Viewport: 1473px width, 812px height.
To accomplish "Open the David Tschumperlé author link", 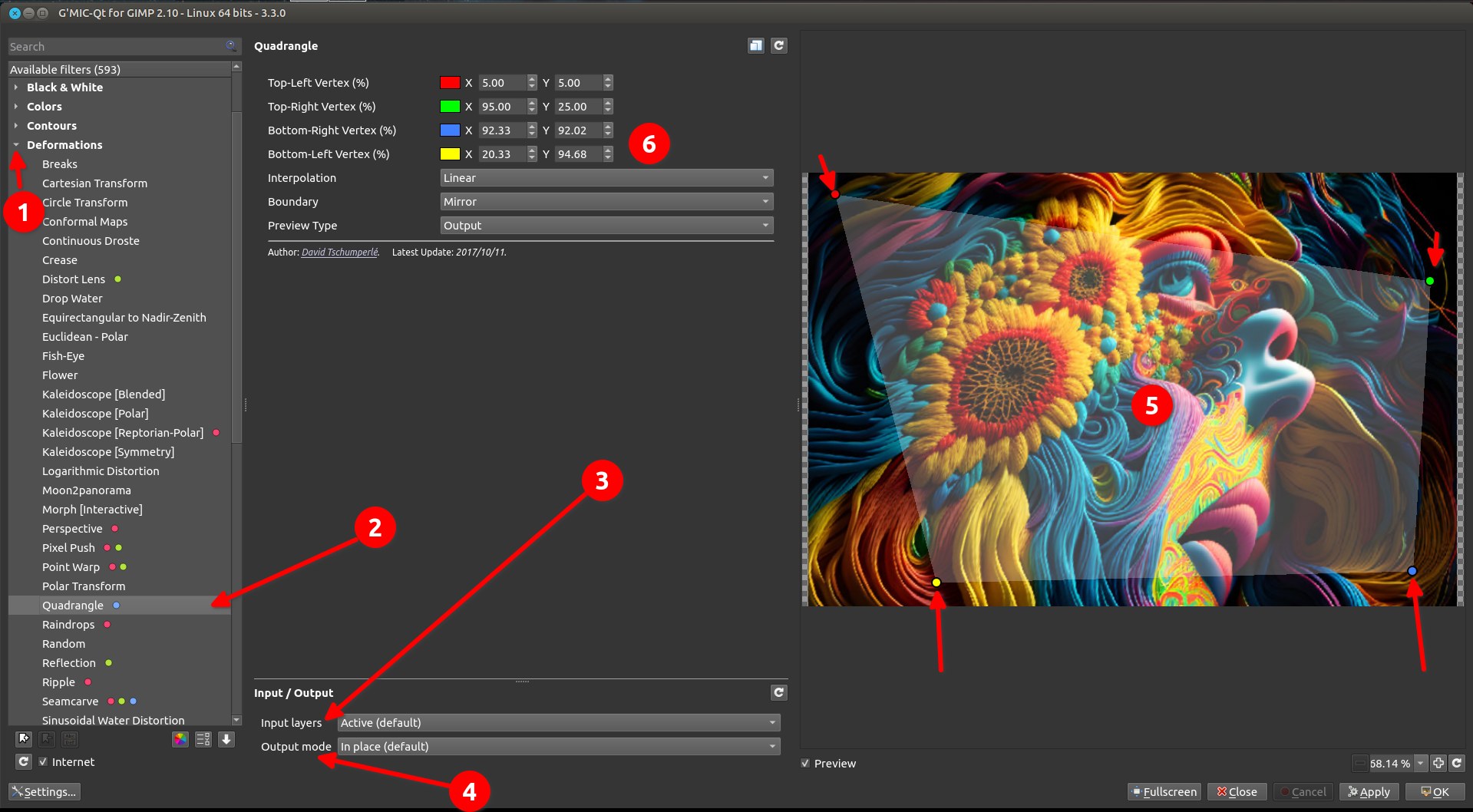I will [x=339, y=253].
